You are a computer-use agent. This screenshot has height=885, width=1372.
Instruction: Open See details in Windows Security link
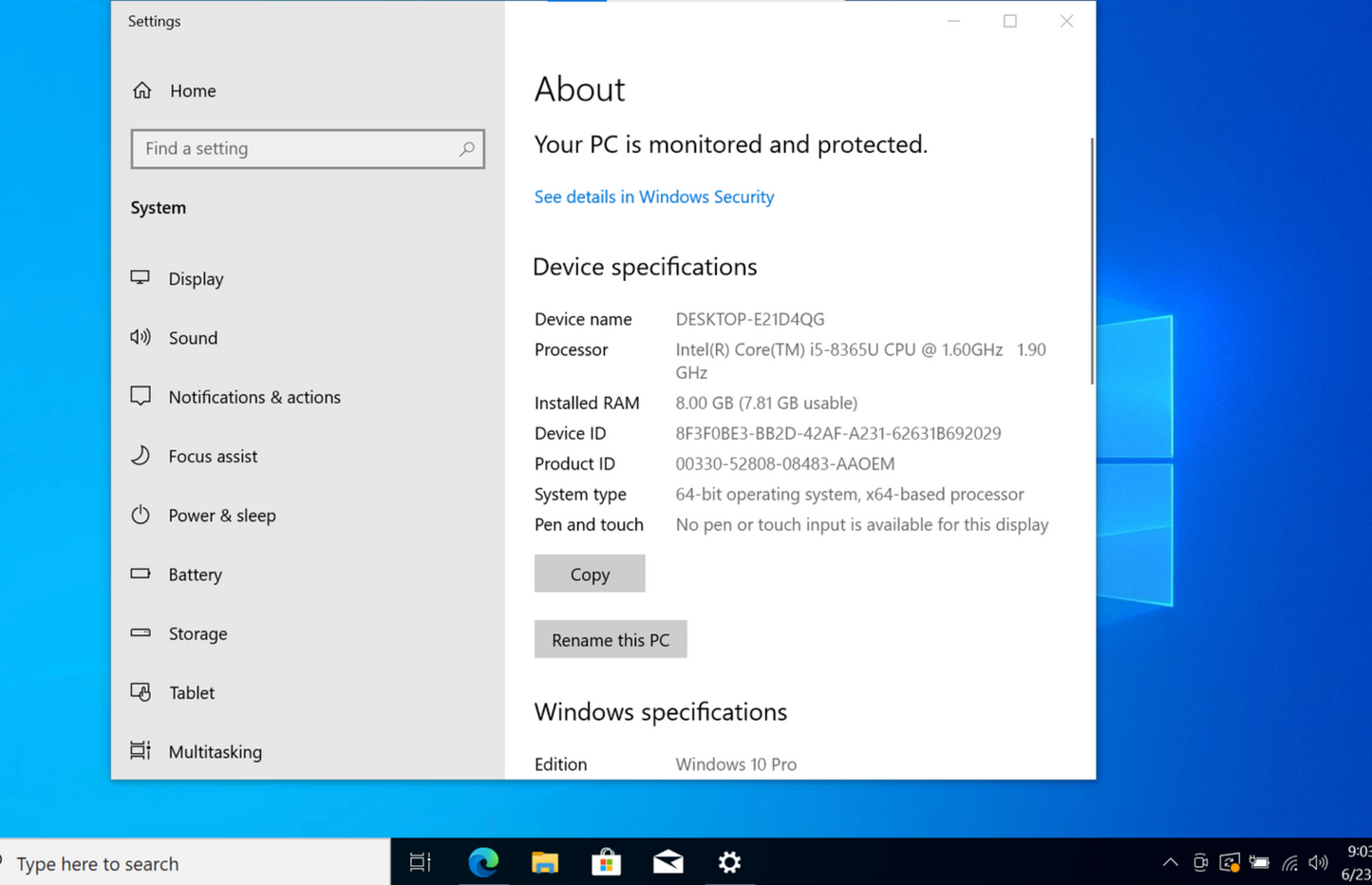click(x=653, y=197)
